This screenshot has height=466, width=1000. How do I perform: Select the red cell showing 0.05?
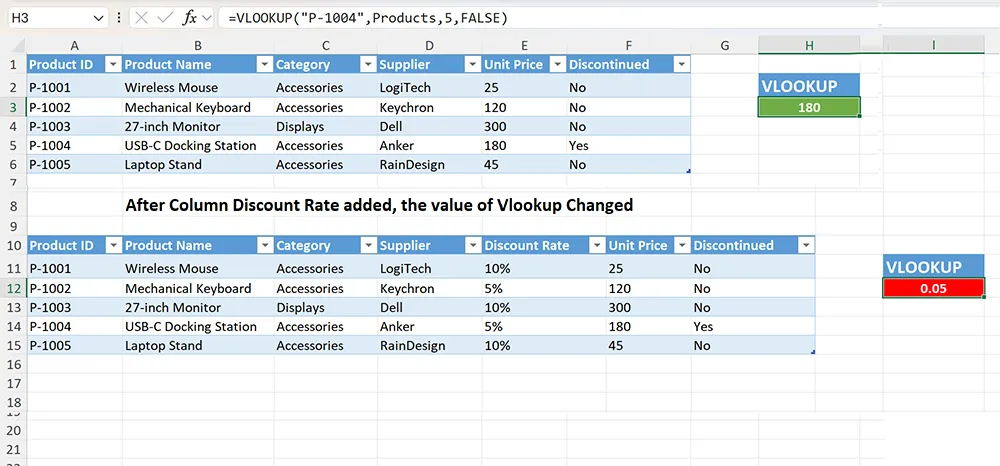tap(934, 288)
